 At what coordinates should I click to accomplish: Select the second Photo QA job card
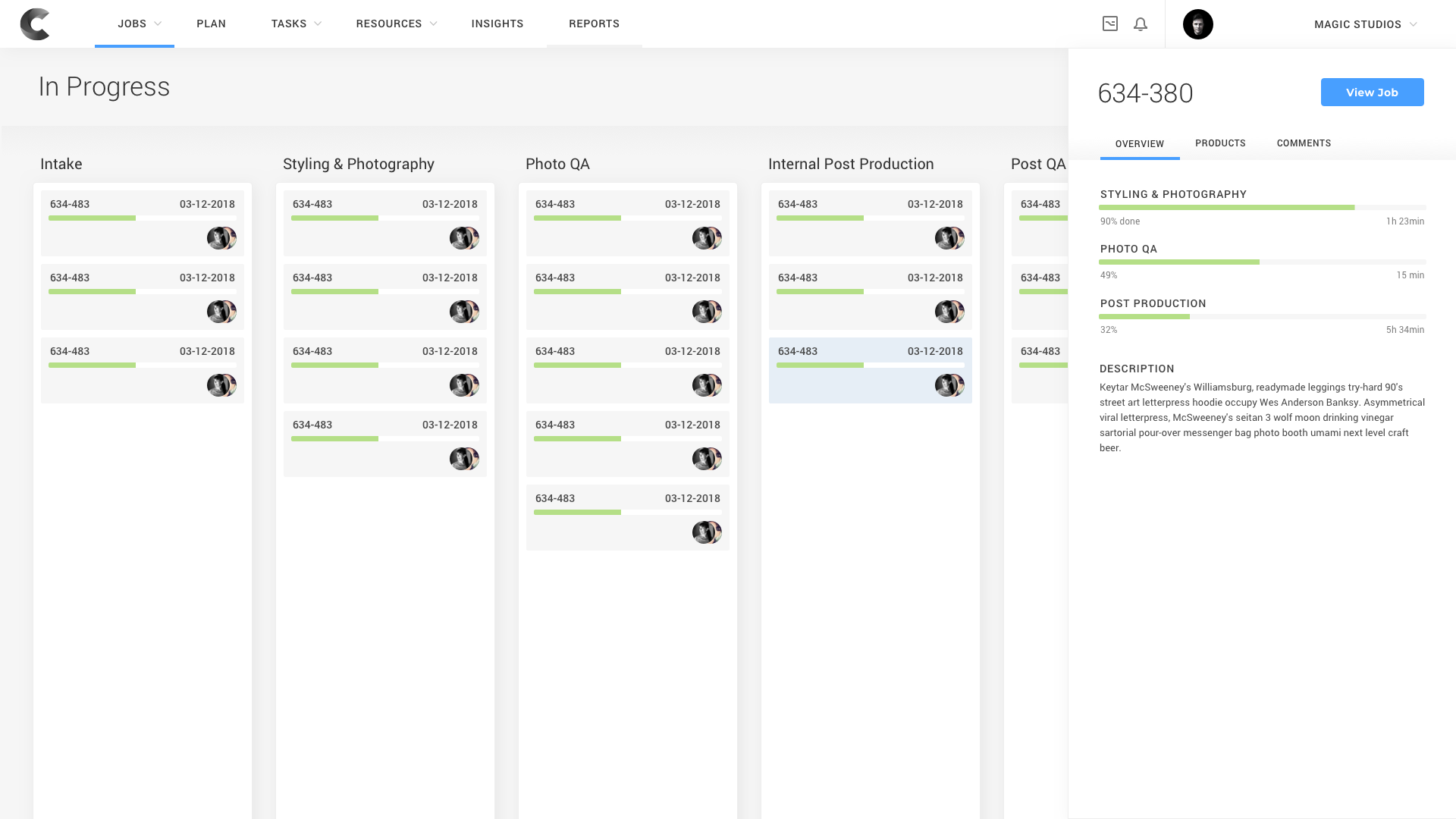click(x=627, y=297)
